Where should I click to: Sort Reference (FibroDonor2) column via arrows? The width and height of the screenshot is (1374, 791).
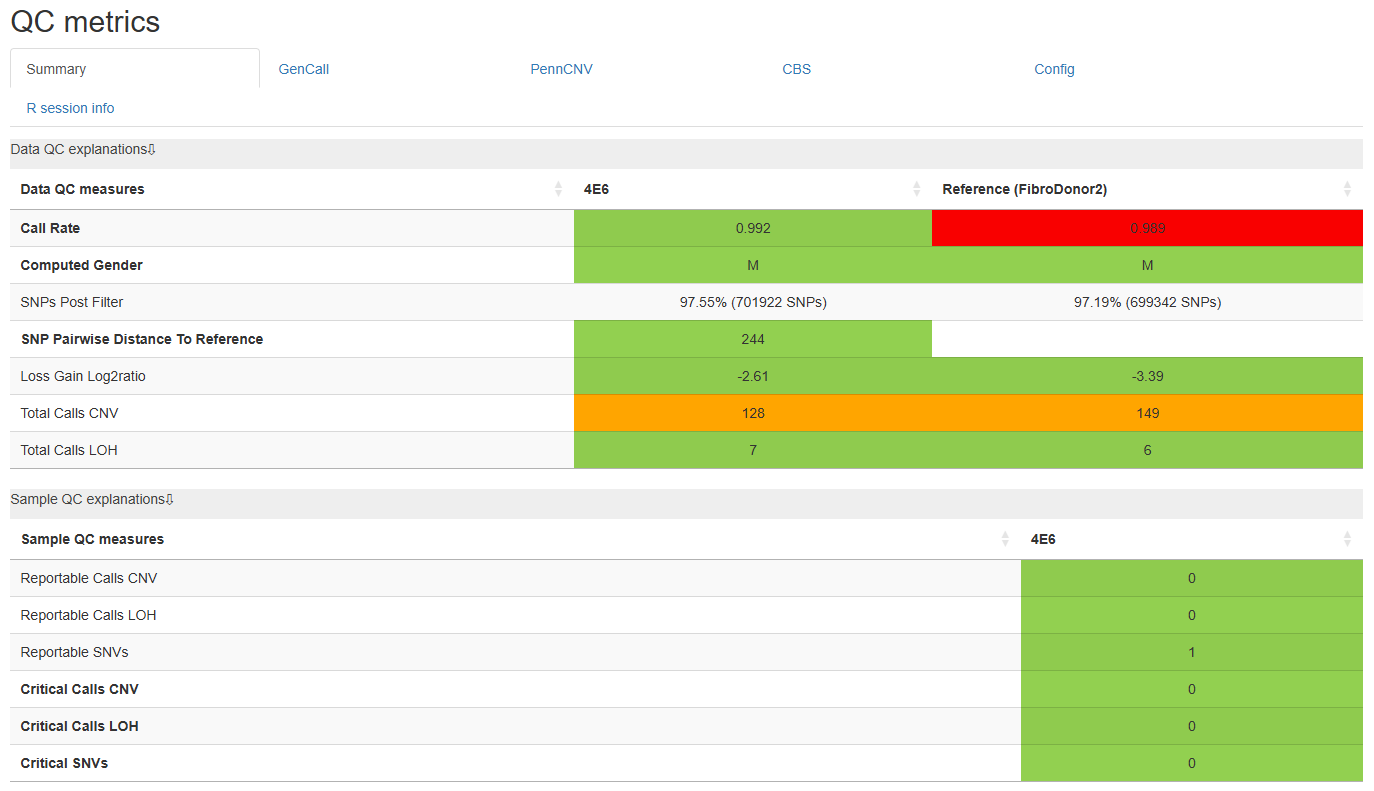tap(1347, 189)
